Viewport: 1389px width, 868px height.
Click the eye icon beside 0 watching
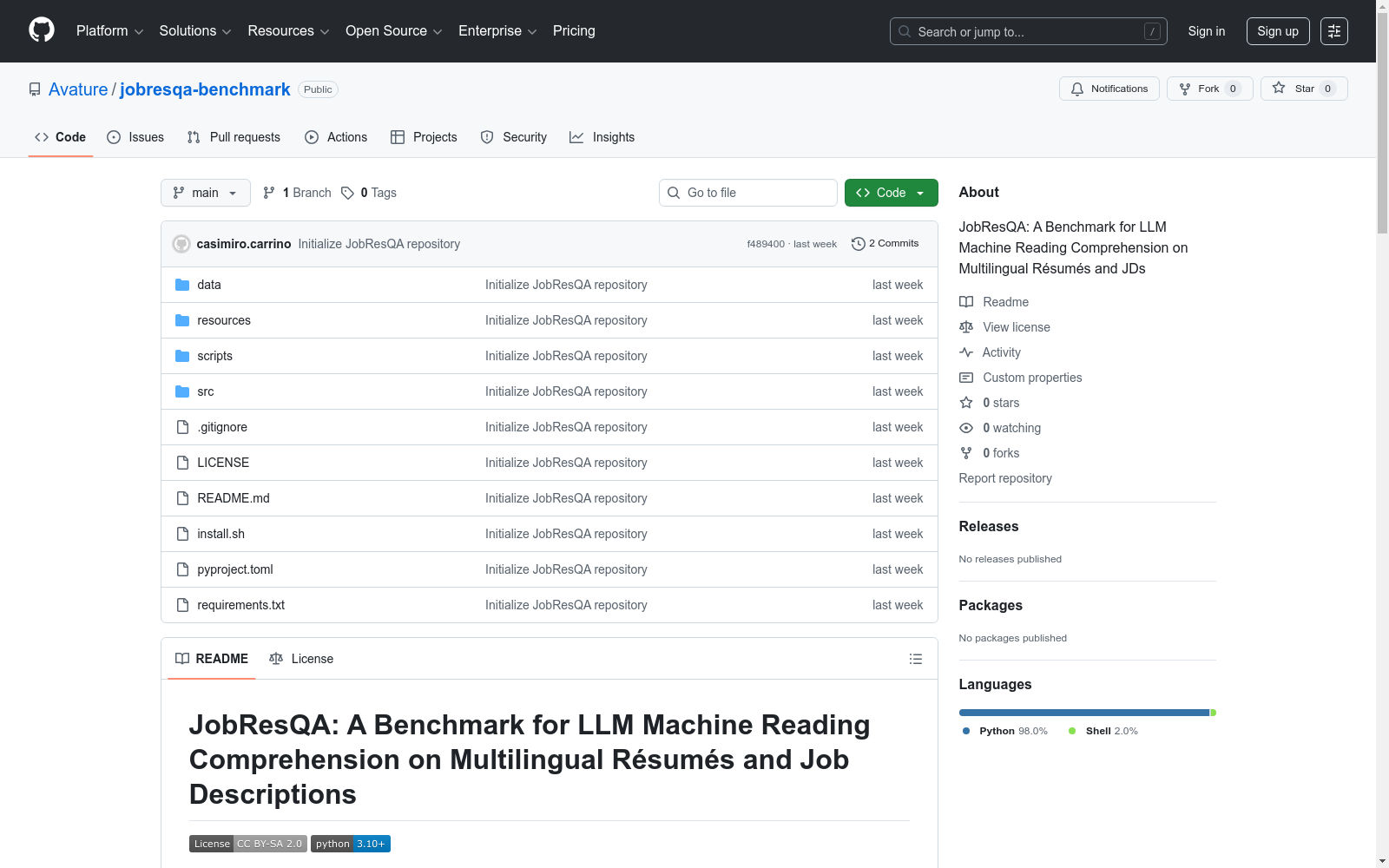[966, 428]
